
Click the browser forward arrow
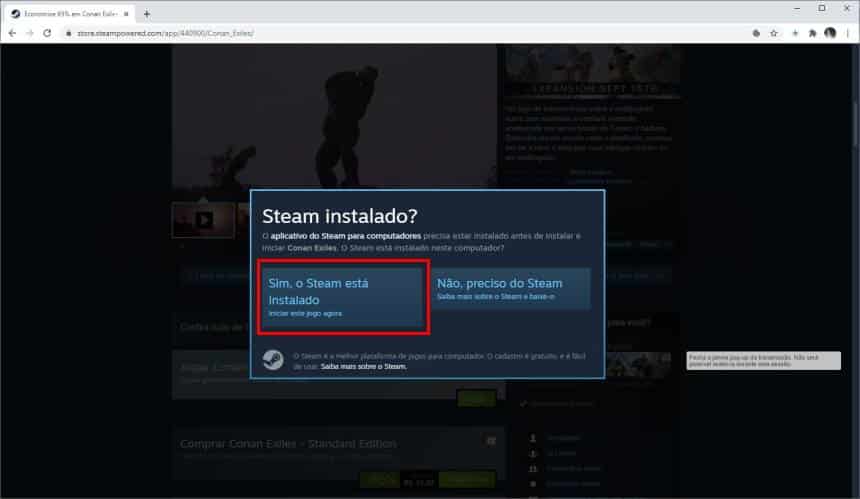coord(30,33)
